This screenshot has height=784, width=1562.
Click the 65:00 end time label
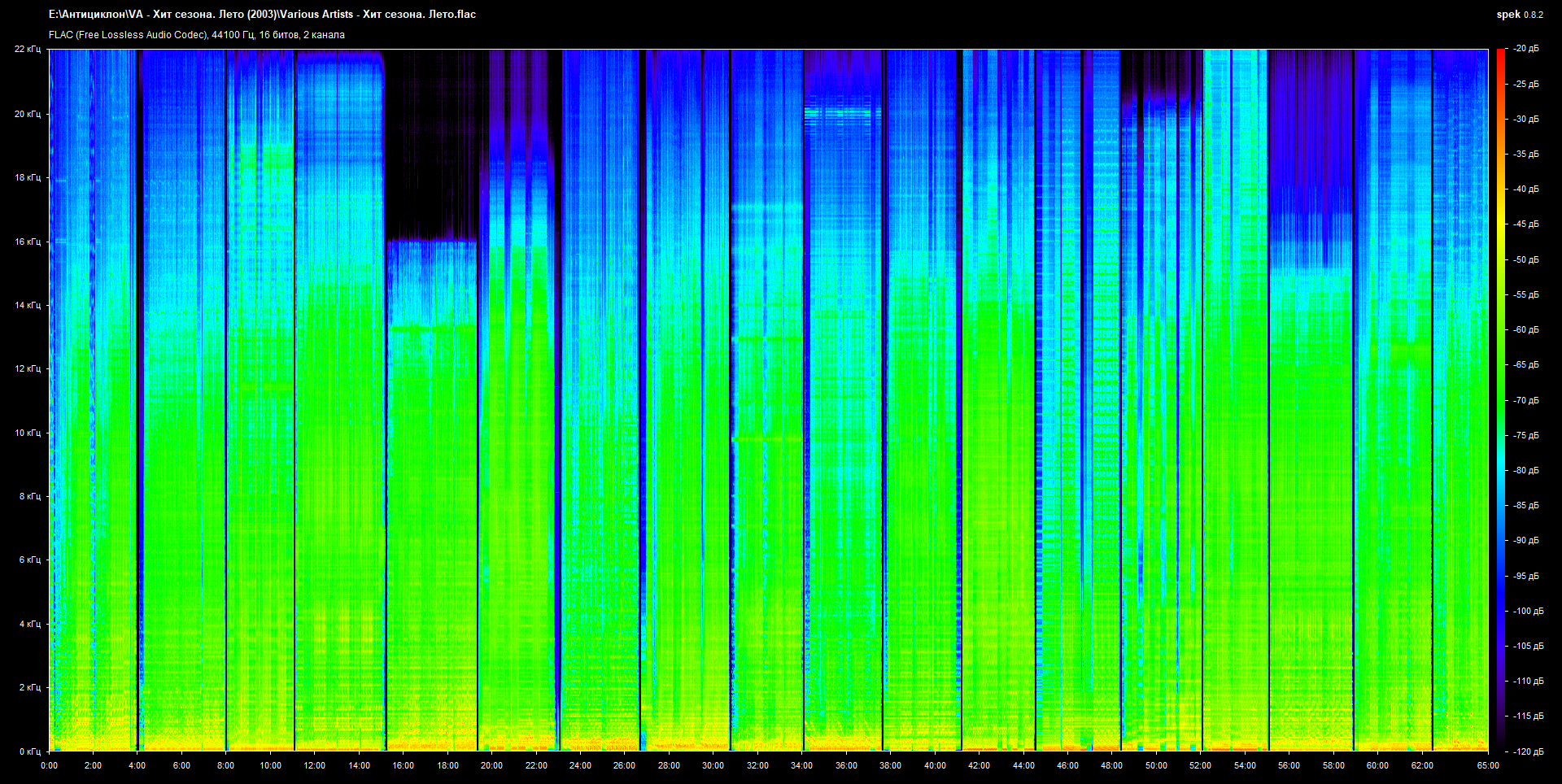point(1488,765)
